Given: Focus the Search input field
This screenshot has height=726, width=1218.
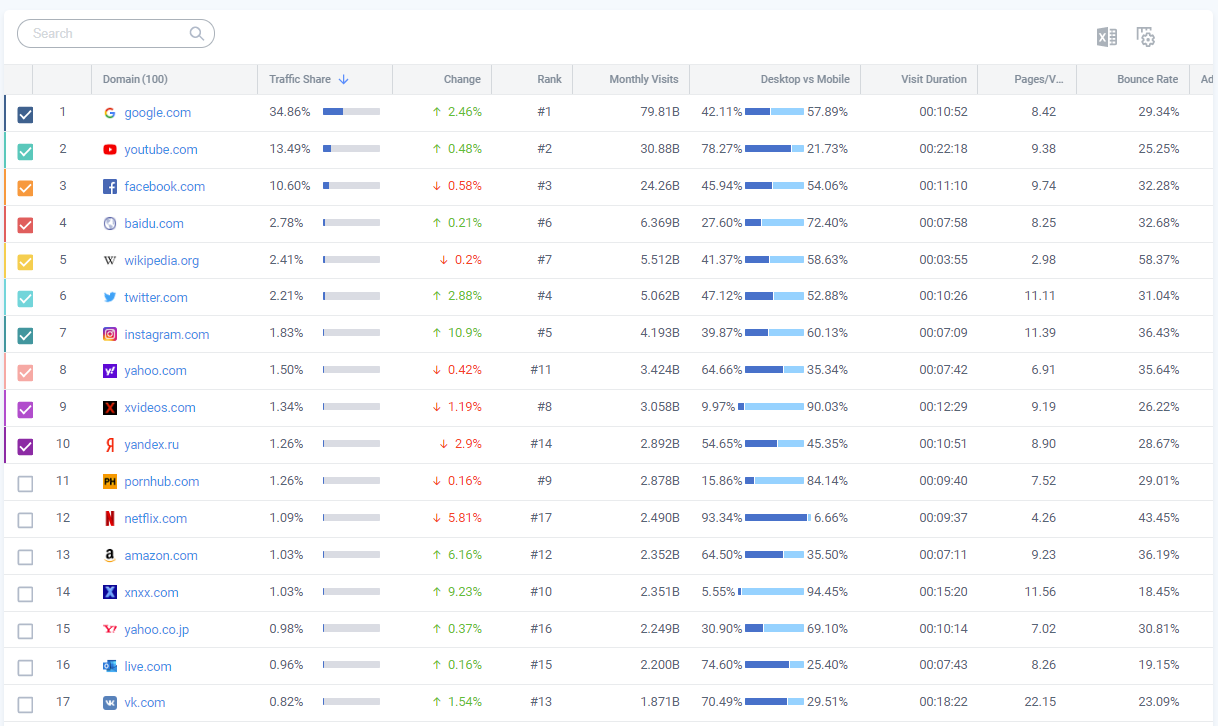Looking at the screenshot, I should [116, 34].
